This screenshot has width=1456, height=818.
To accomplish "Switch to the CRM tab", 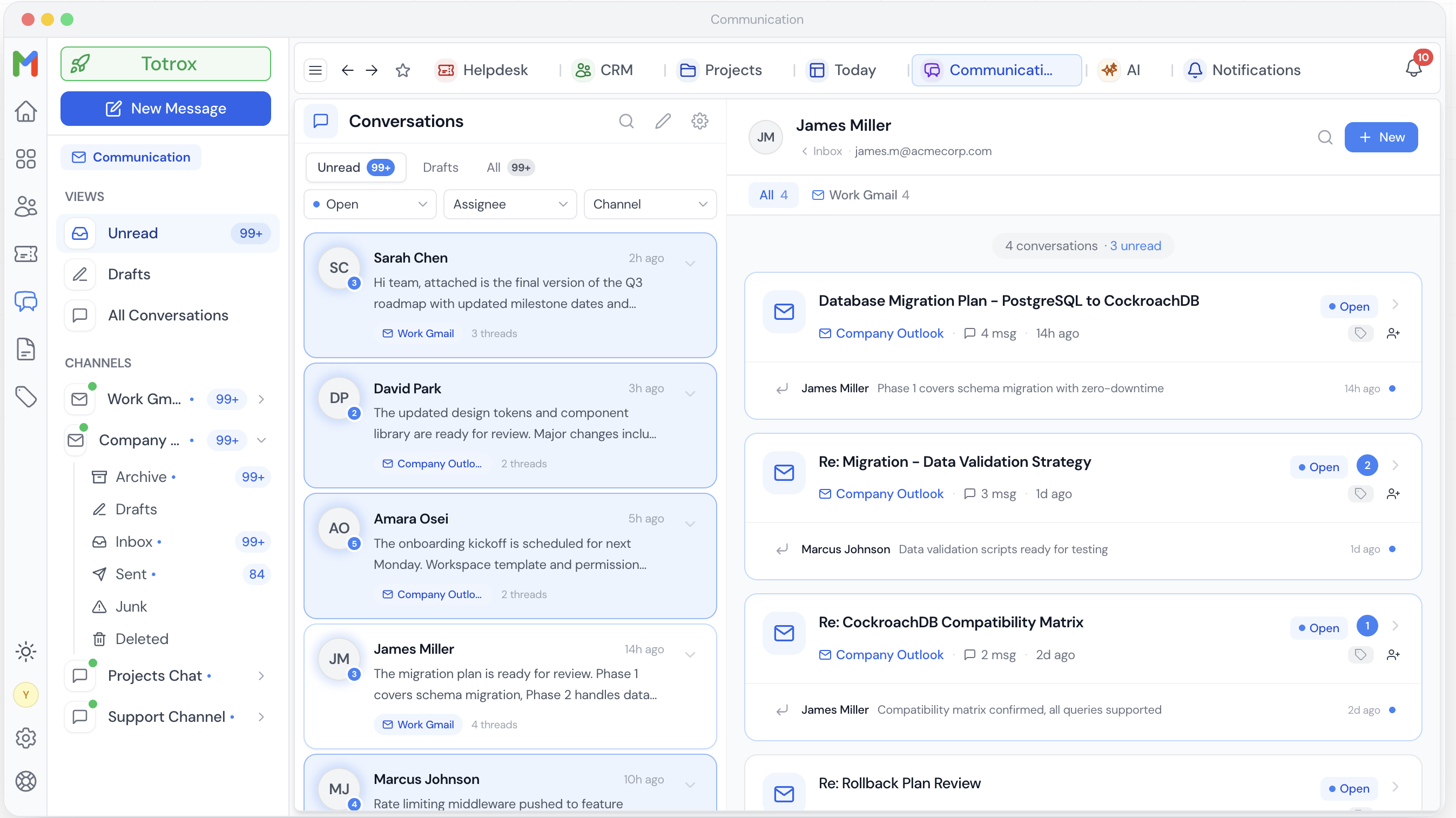I will point(603,70).
